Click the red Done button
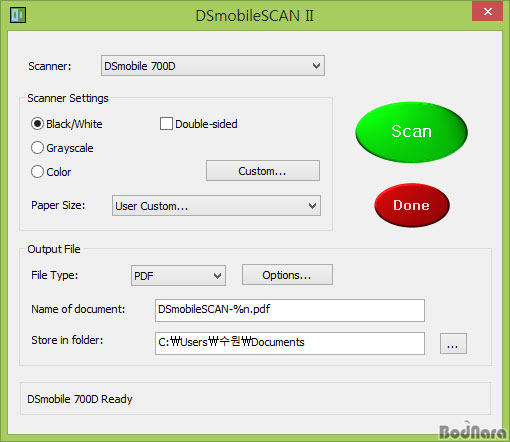510x442 pixels. pos(412,205)
